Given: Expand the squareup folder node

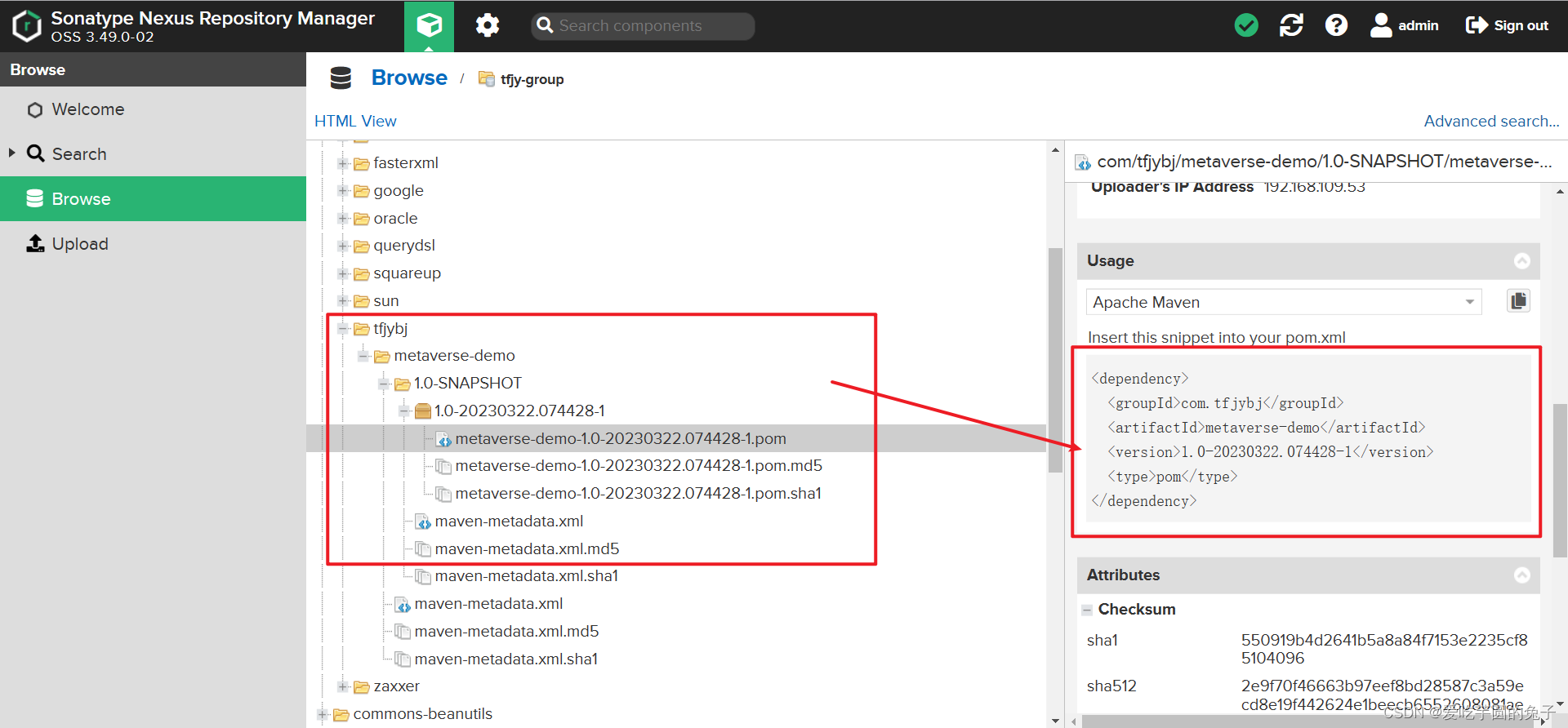Looking at the screenshot, I should pos(343,273).
